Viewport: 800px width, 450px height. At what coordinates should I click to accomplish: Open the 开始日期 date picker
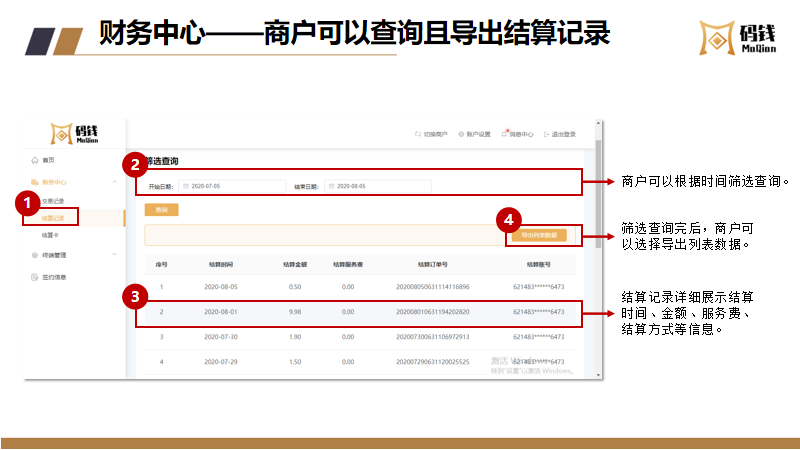[230, 186]
